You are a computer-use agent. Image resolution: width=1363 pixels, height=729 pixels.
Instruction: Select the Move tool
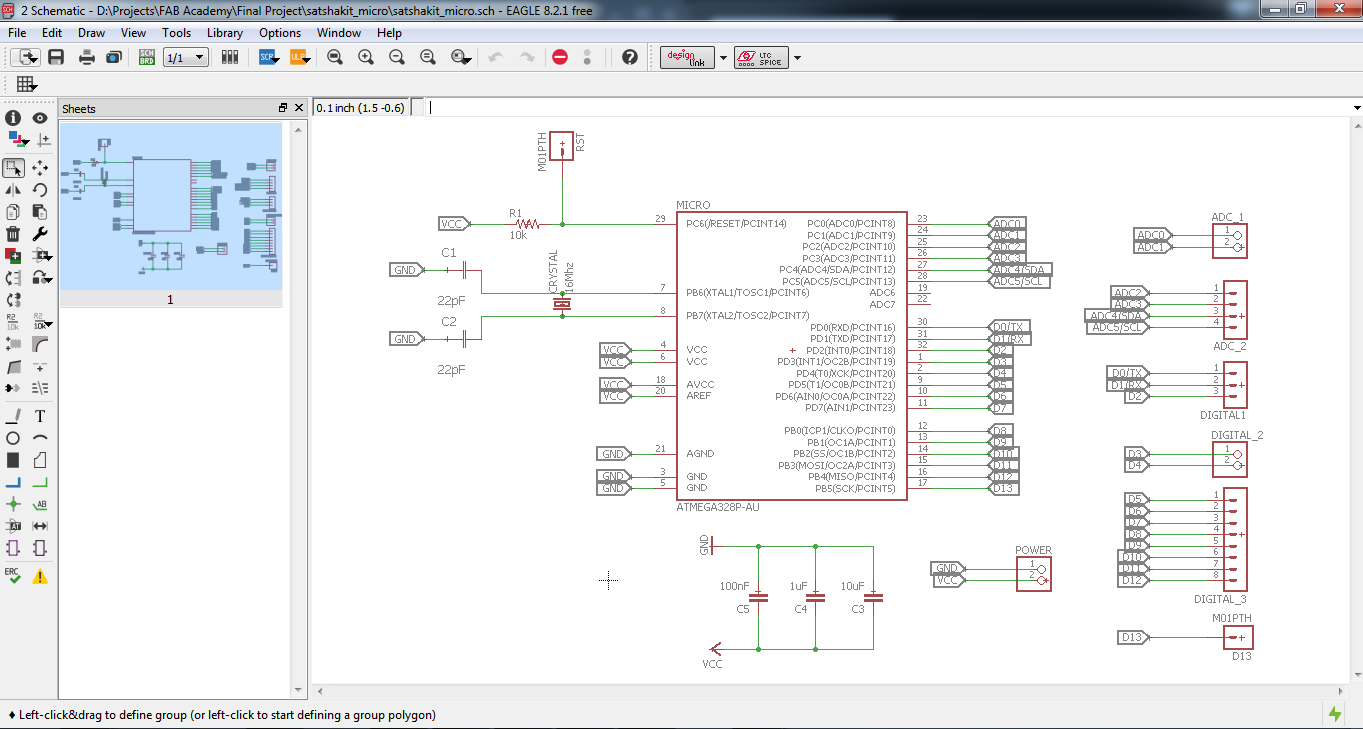pos(40,167)
